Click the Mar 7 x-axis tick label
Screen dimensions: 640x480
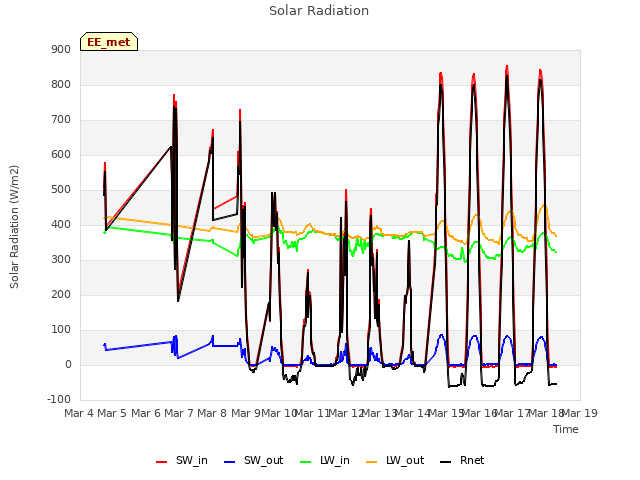pos(179,413)
